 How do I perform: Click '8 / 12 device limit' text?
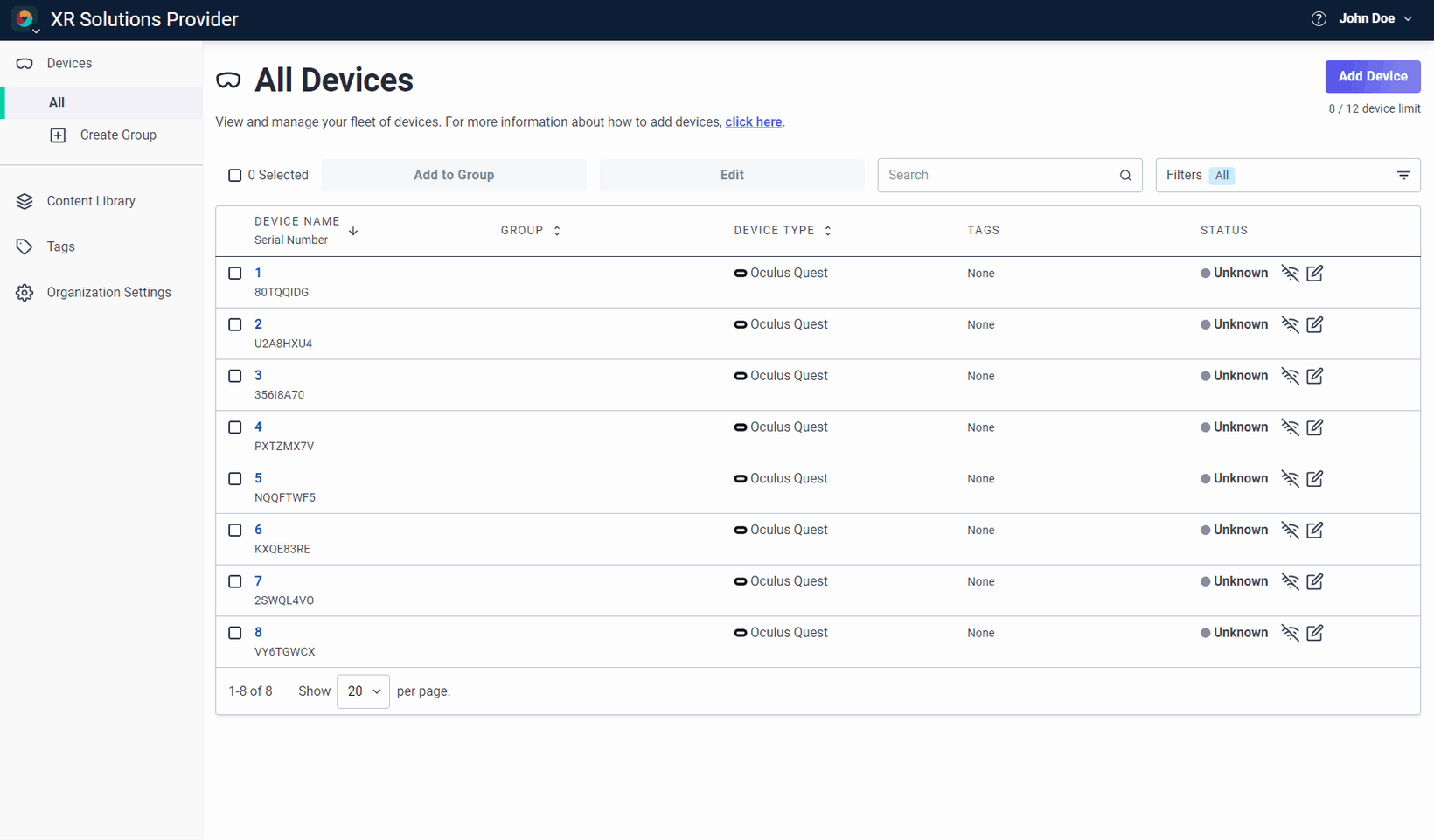(x=1375, y=109)
